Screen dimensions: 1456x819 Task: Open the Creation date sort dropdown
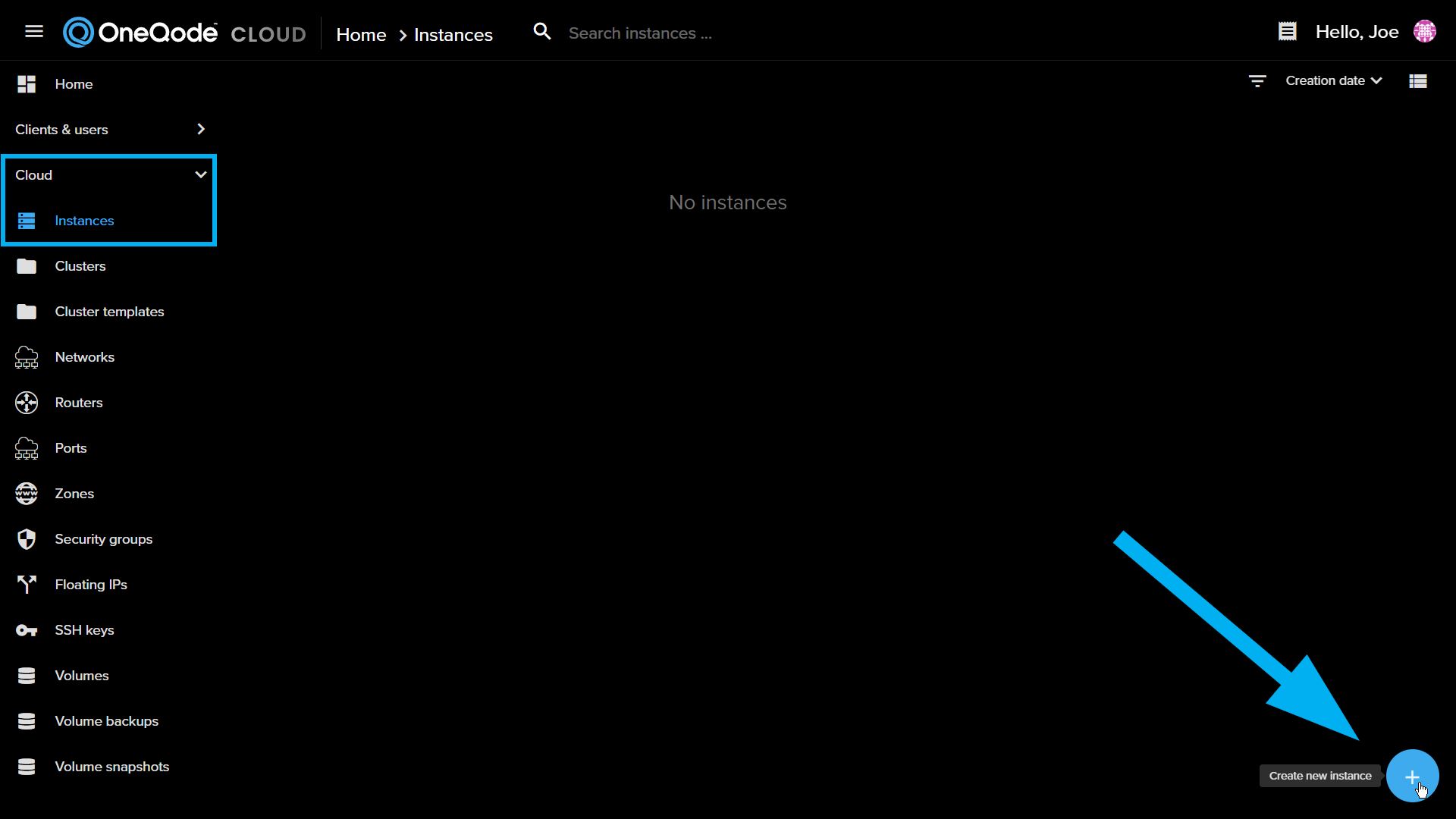tap(1333, 80)
